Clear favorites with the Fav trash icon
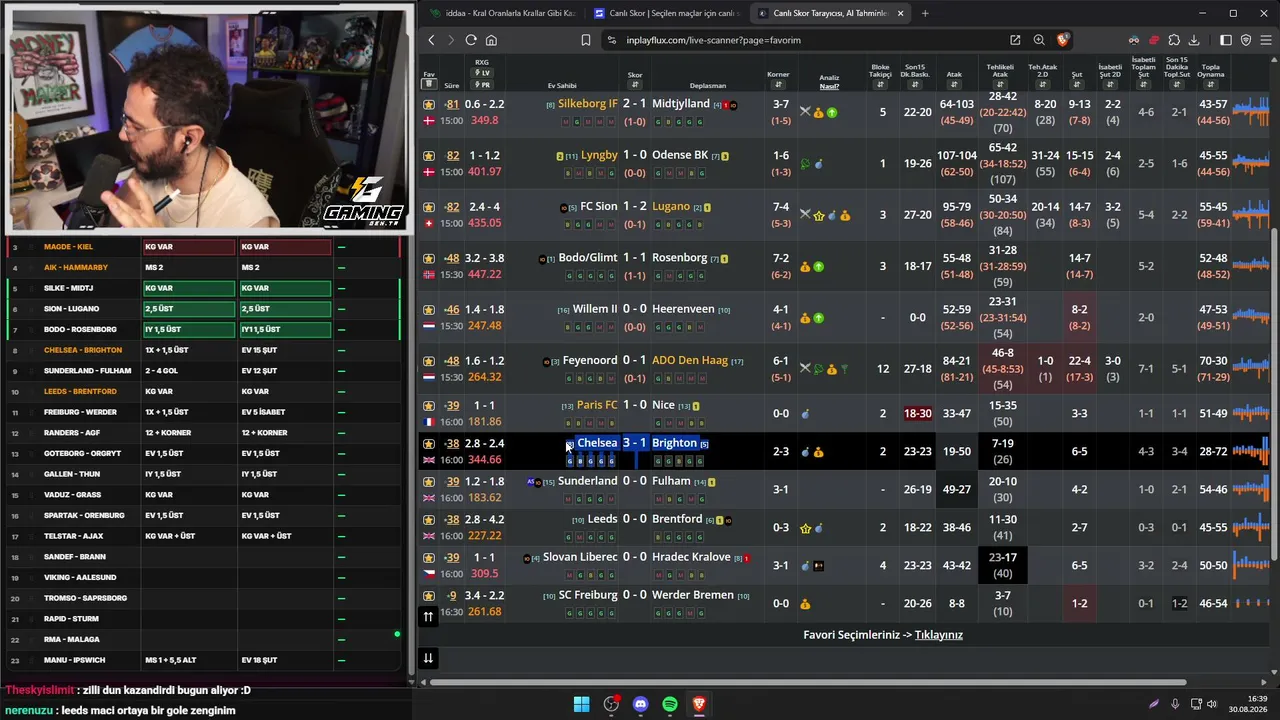Image resolution: width=1280 pixels, height=720 pixels. (429, 85)
